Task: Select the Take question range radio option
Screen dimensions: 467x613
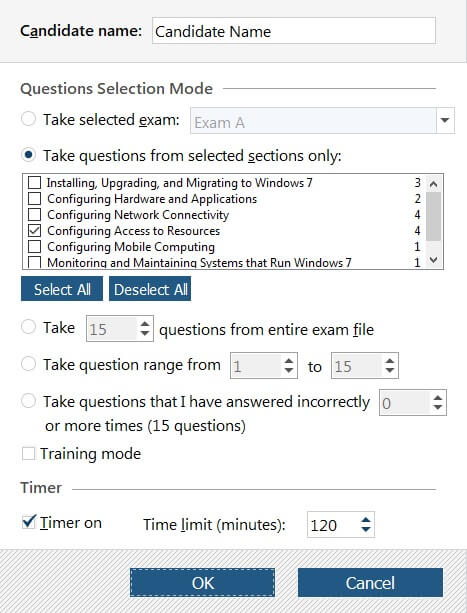Action: (x=29, y=364)
